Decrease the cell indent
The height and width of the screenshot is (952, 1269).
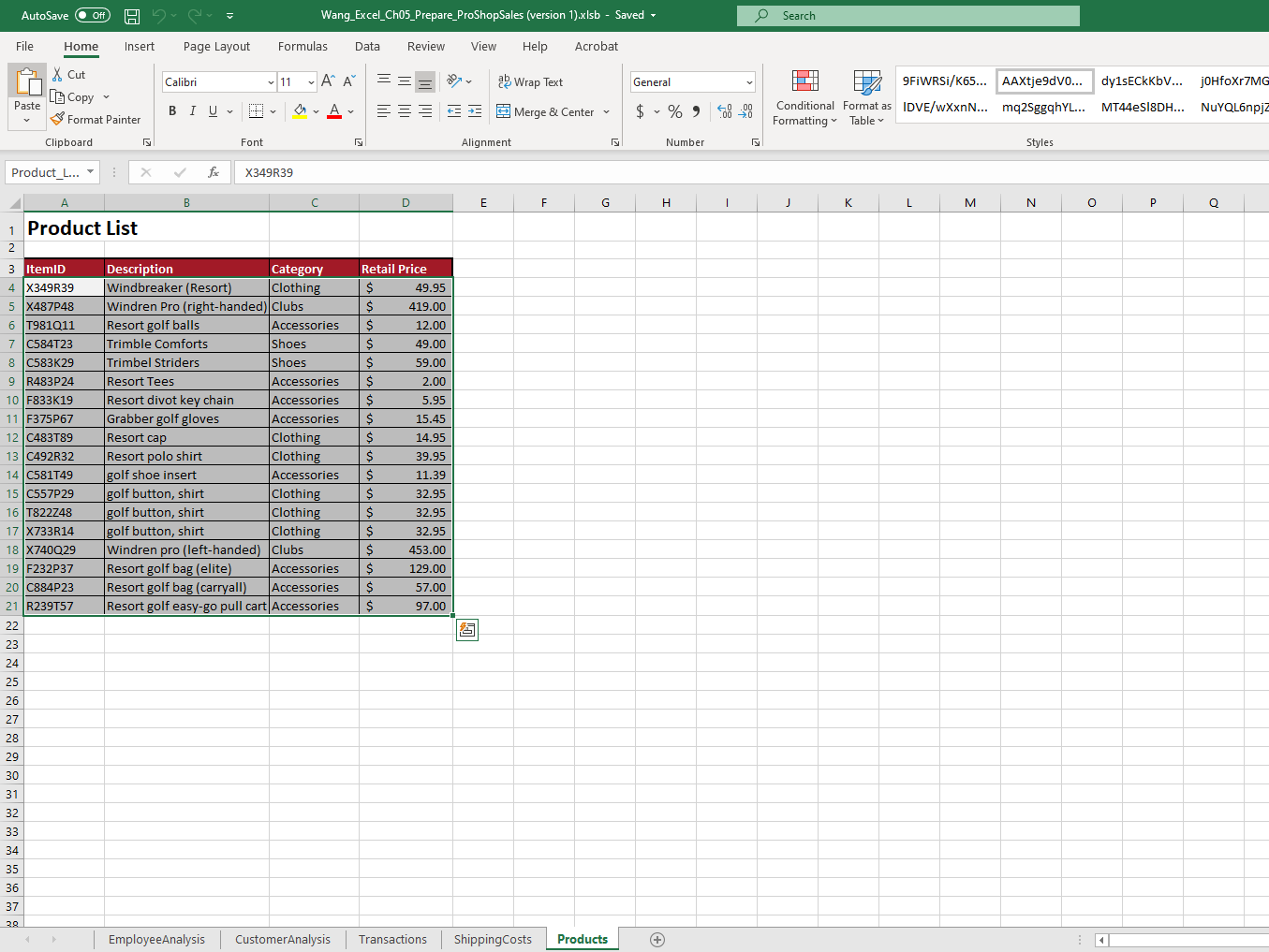tap(454, 111)
